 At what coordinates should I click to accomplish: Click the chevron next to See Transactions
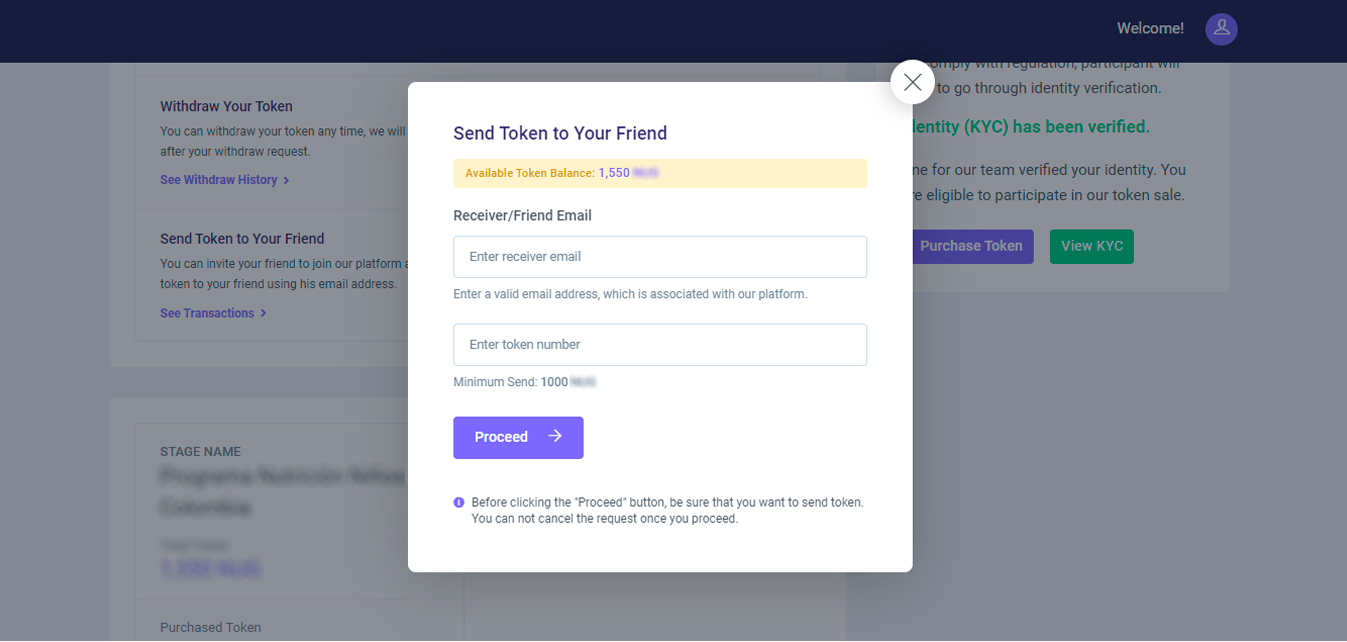coord(263,313)
